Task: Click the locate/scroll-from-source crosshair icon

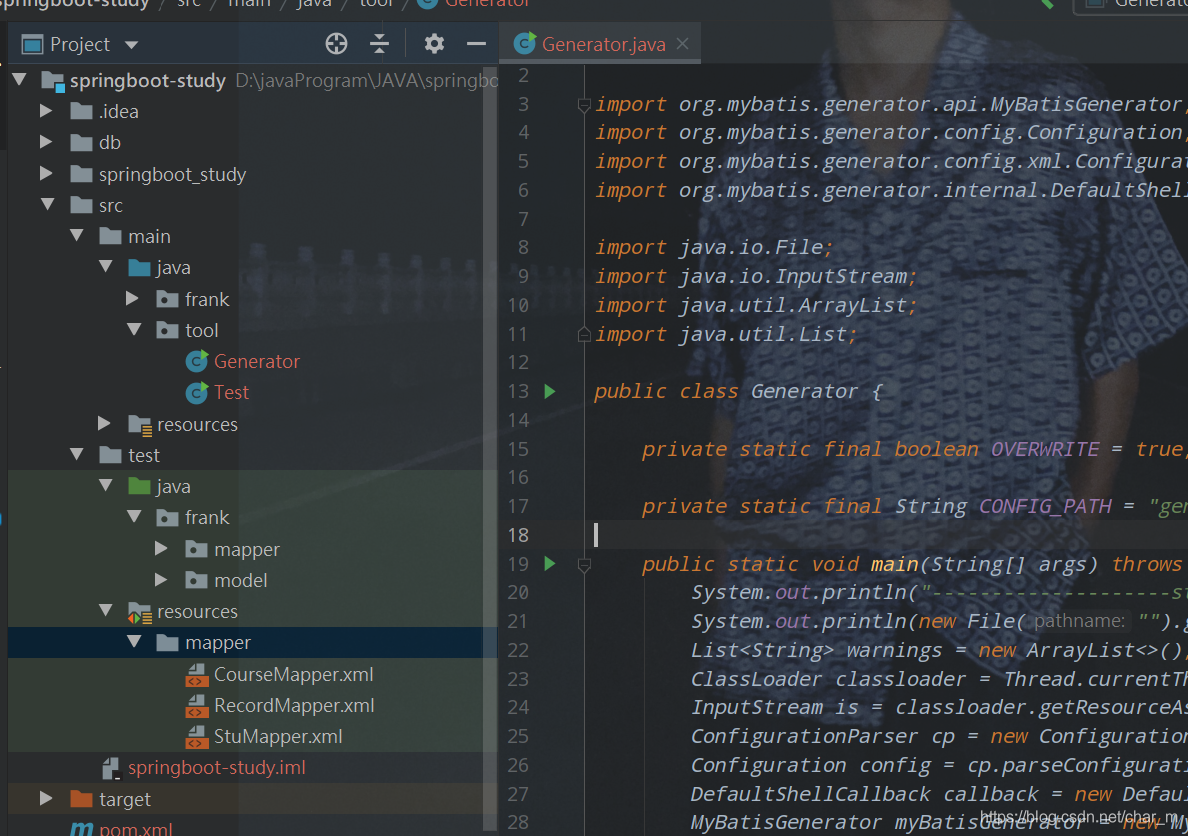Action: pyautogui.click(x=336, y=44)
